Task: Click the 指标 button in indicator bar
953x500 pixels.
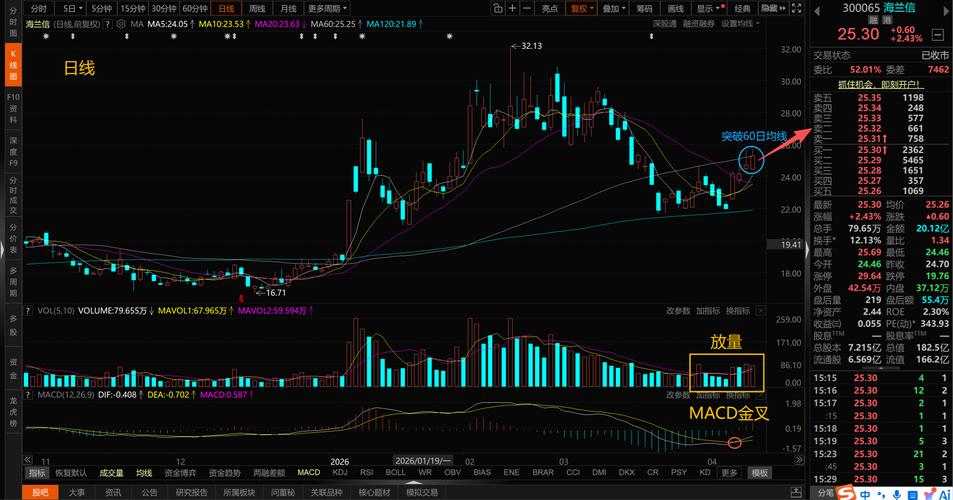Action: click(37, 473)
